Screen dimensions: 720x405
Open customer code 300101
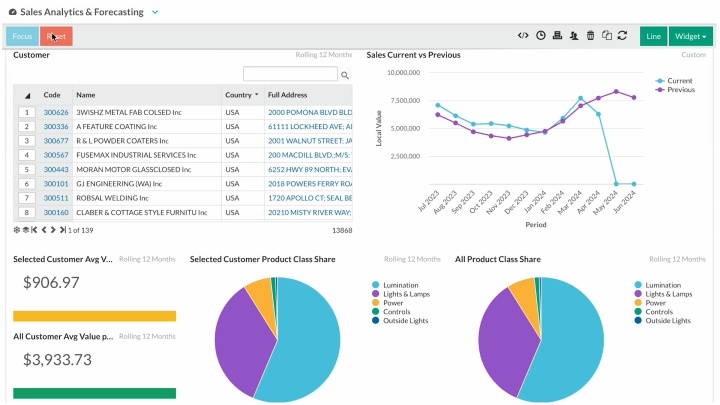[x=56, y=184]
